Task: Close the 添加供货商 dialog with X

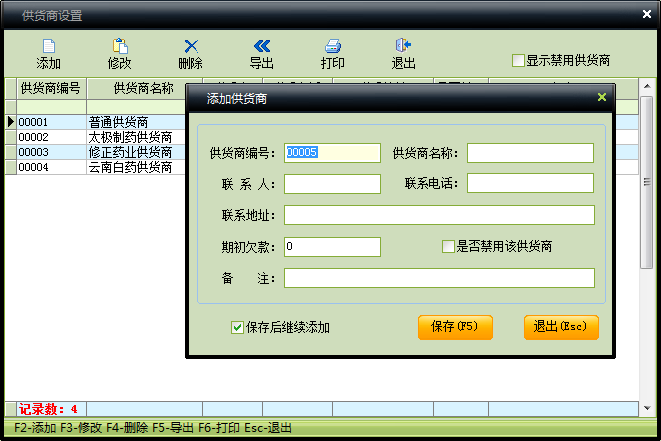Action: coord(601,97)
